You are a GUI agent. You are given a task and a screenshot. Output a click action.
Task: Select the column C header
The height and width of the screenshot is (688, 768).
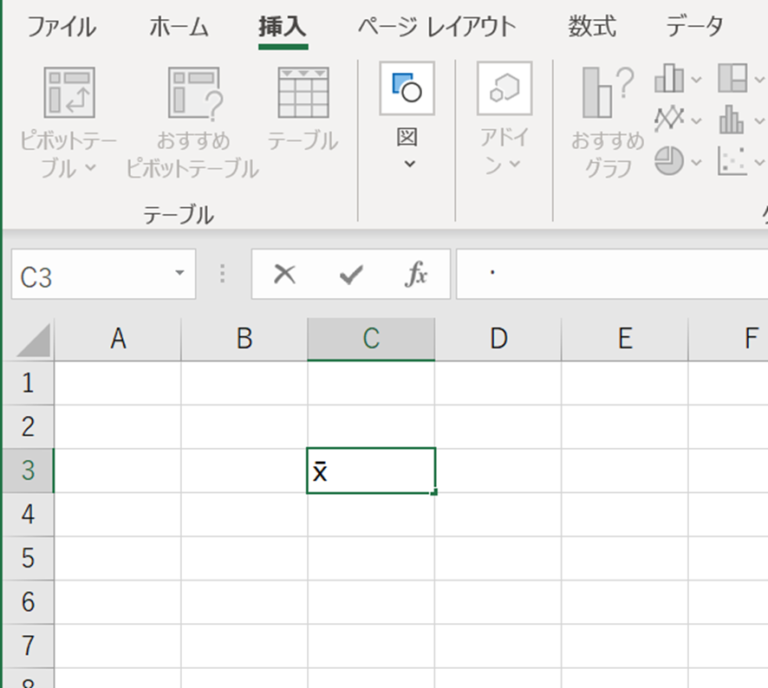click(x=371, y=340)
